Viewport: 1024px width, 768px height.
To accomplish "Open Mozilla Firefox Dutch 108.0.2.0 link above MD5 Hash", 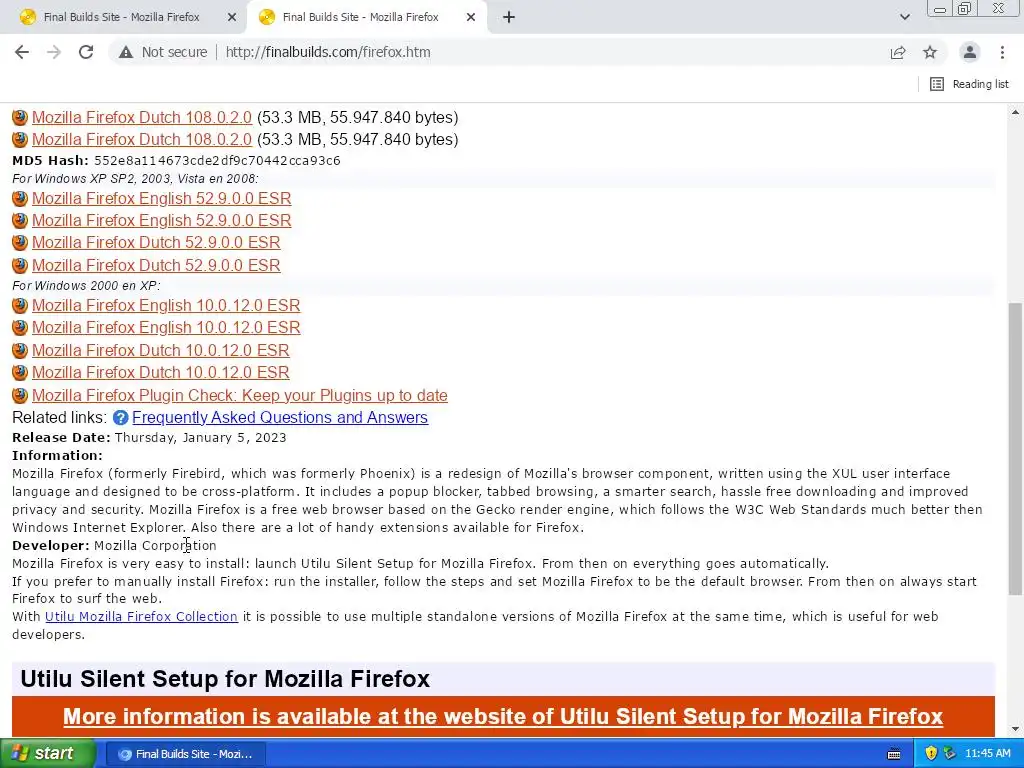I will [142, 139].
